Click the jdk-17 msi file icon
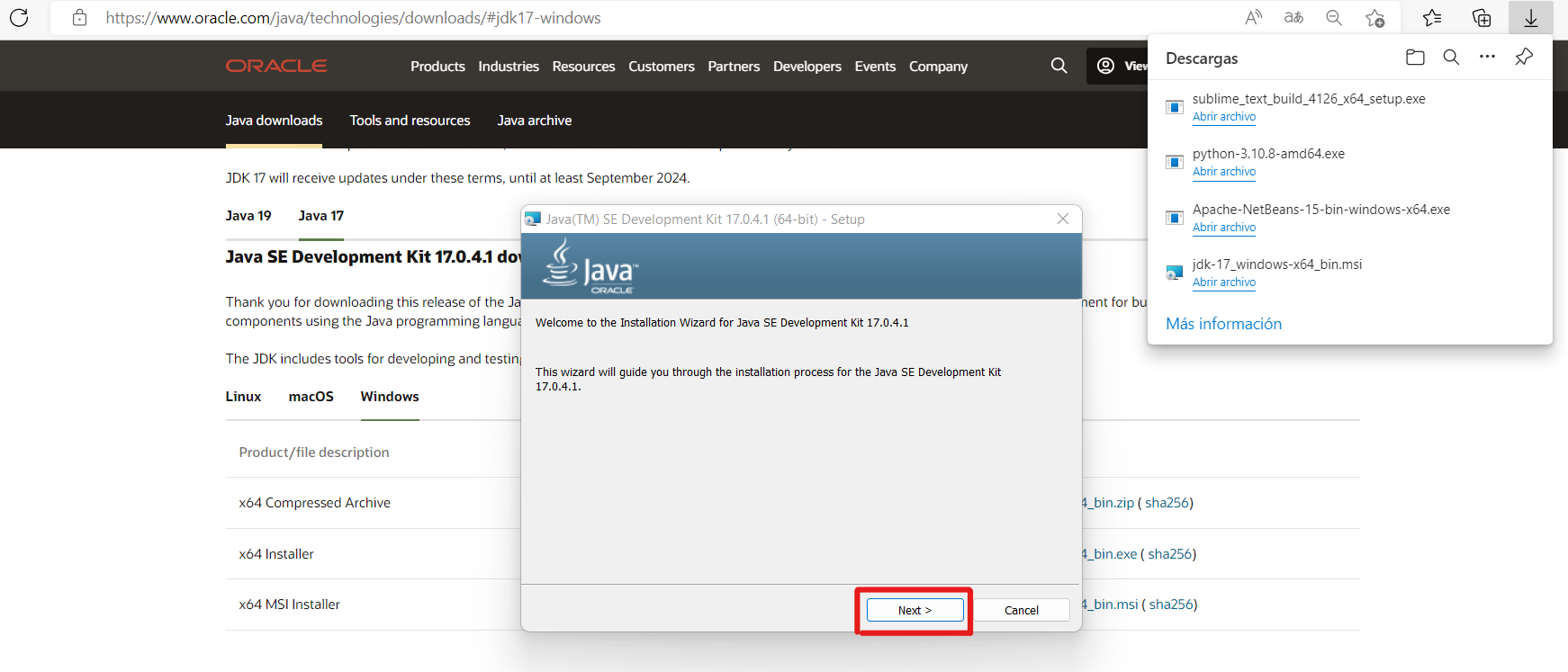Viewport: 1568px width, 672px height. point(1175,273)
